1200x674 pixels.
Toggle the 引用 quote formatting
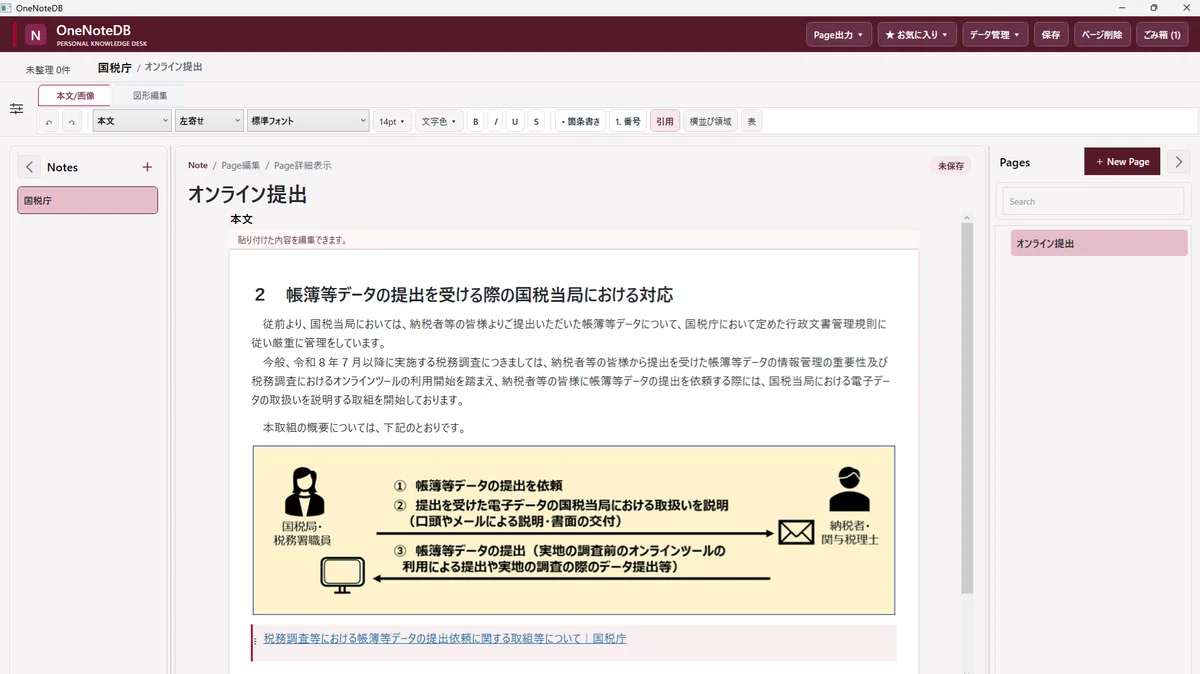pos(665,121)
